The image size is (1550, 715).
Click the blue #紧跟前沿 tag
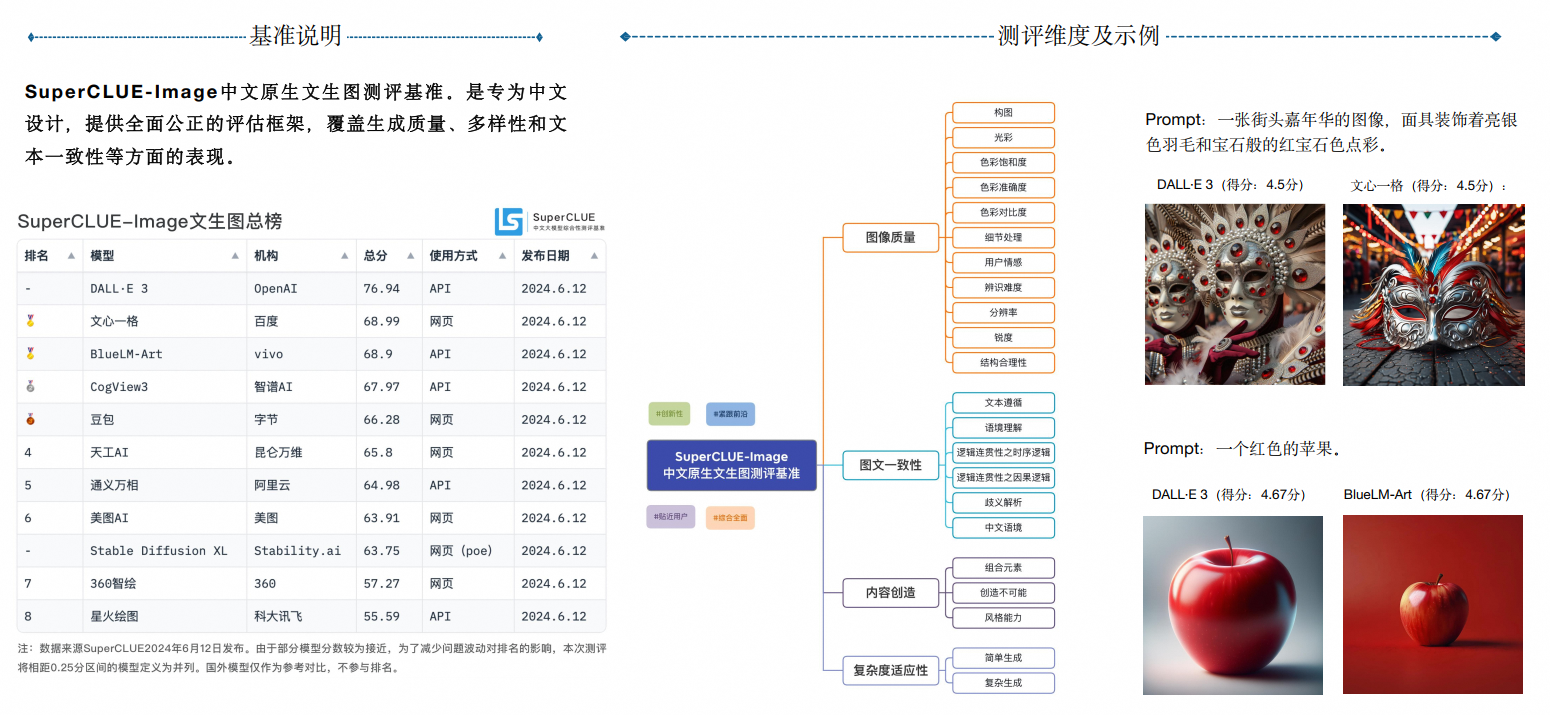point(730,413)
